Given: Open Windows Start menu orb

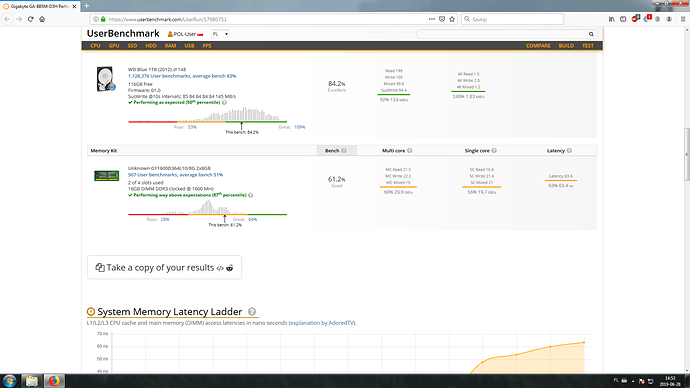Looking at the screenshot, I should click(10, 381).
